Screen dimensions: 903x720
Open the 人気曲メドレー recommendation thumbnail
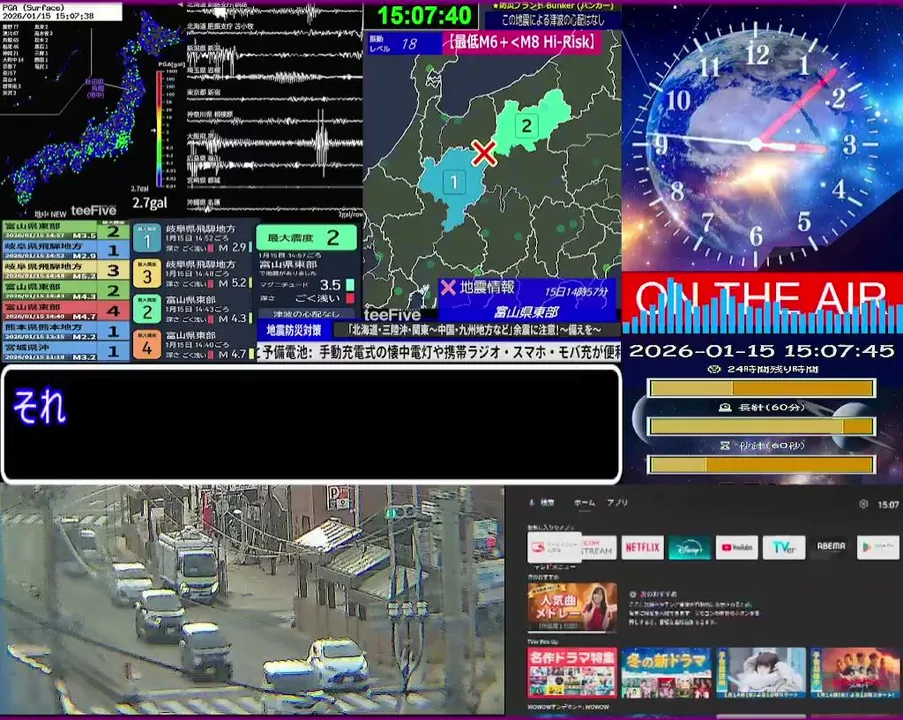point(572,608)
